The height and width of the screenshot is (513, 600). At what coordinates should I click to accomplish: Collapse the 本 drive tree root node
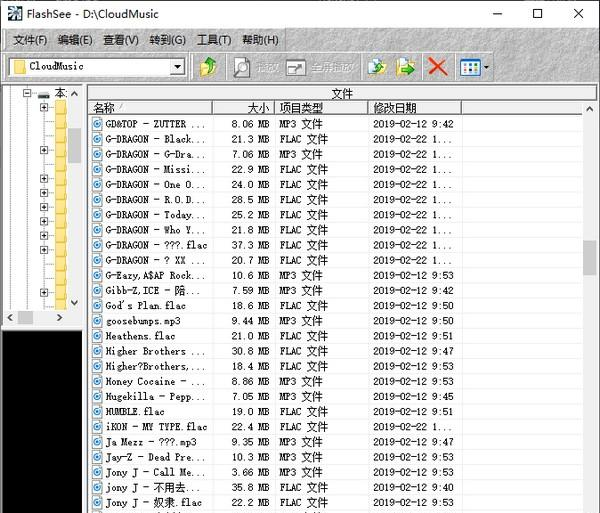tap(27, 93)
